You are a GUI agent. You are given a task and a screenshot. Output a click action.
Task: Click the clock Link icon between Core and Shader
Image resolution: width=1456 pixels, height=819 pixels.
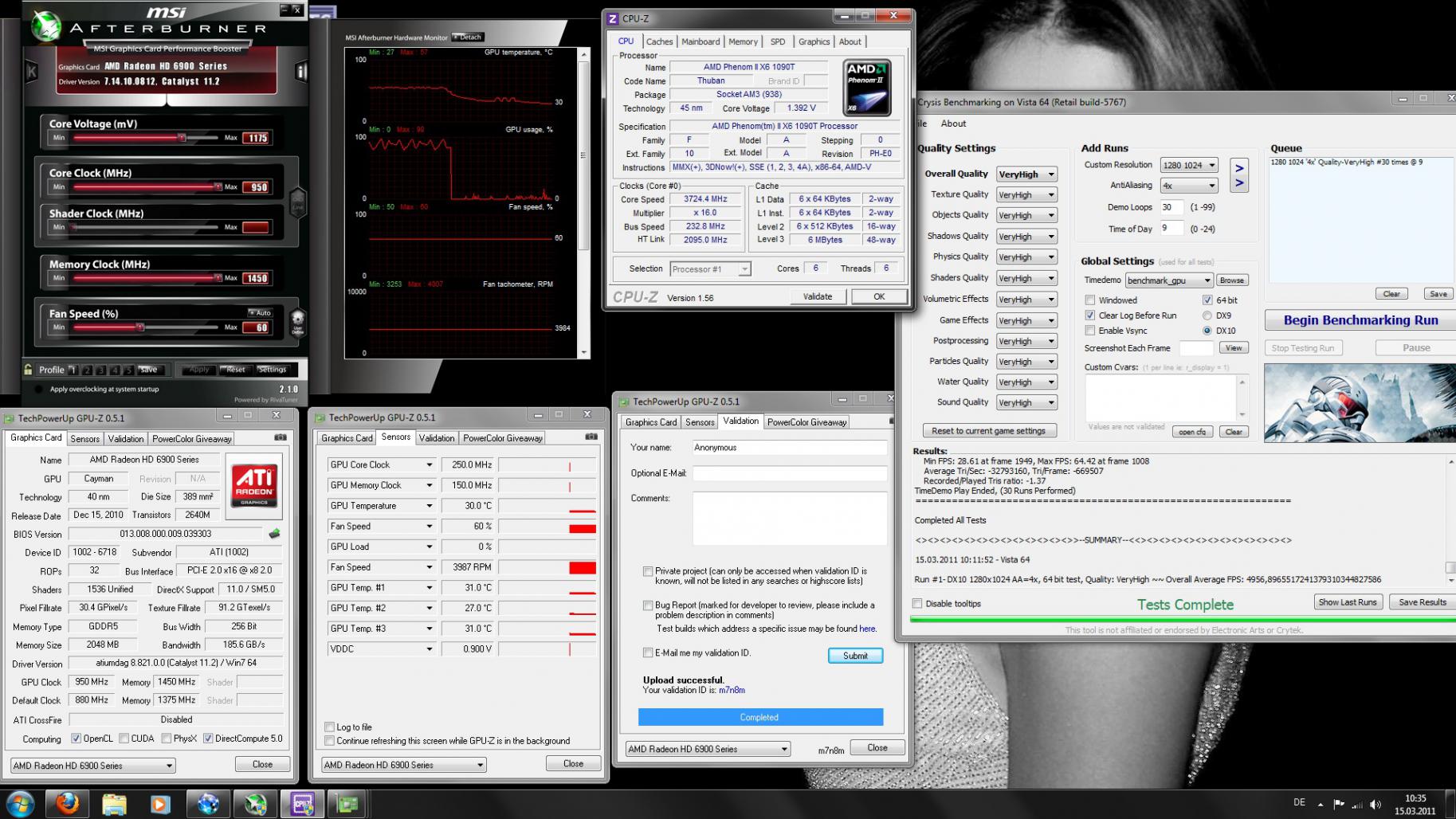tap(297, 201)
